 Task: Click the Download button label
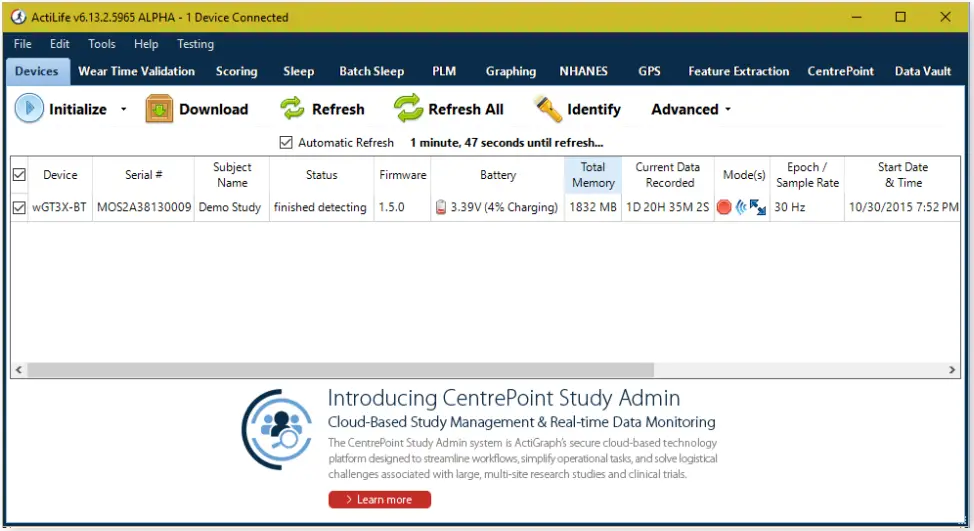click(x=213, y=109)
